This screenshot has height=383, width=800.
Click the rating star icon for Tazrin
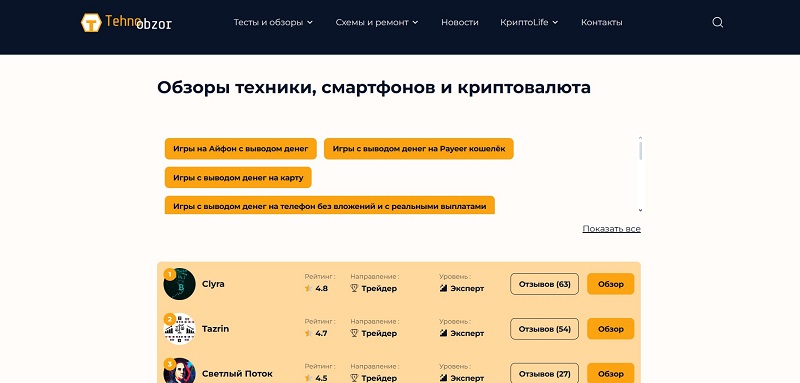tap(308, 333)
